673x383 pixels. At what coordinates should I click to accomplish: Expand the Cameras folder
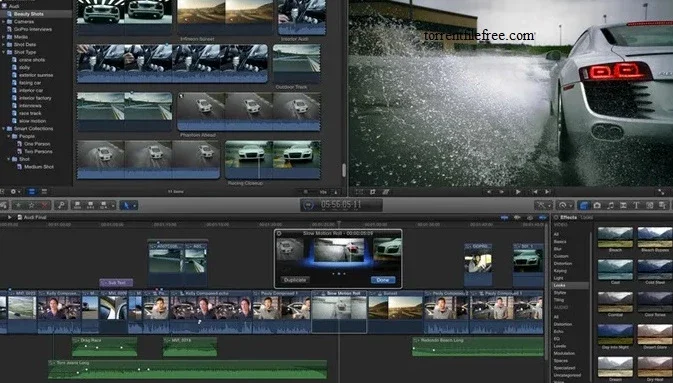(x=3, y=21)
